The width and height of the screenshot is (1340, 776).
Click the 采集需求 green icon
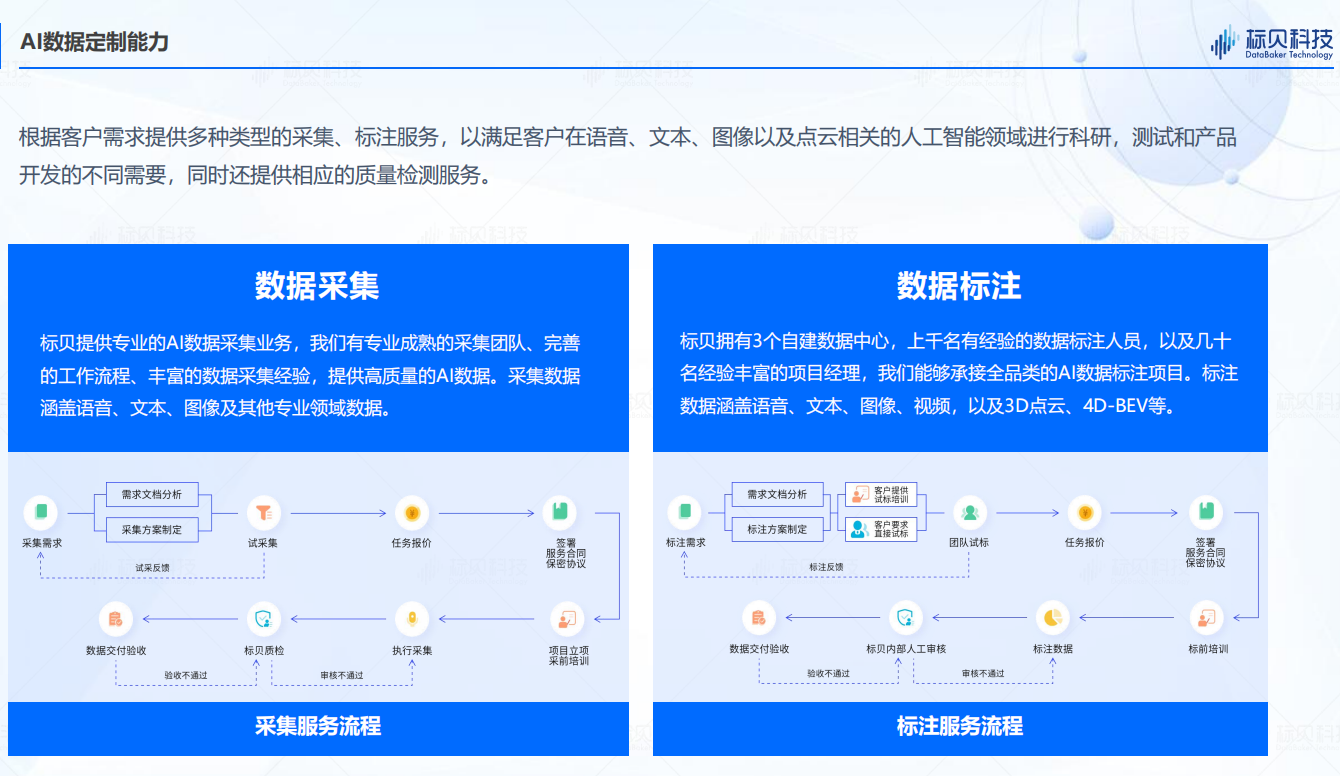point(41,512)
